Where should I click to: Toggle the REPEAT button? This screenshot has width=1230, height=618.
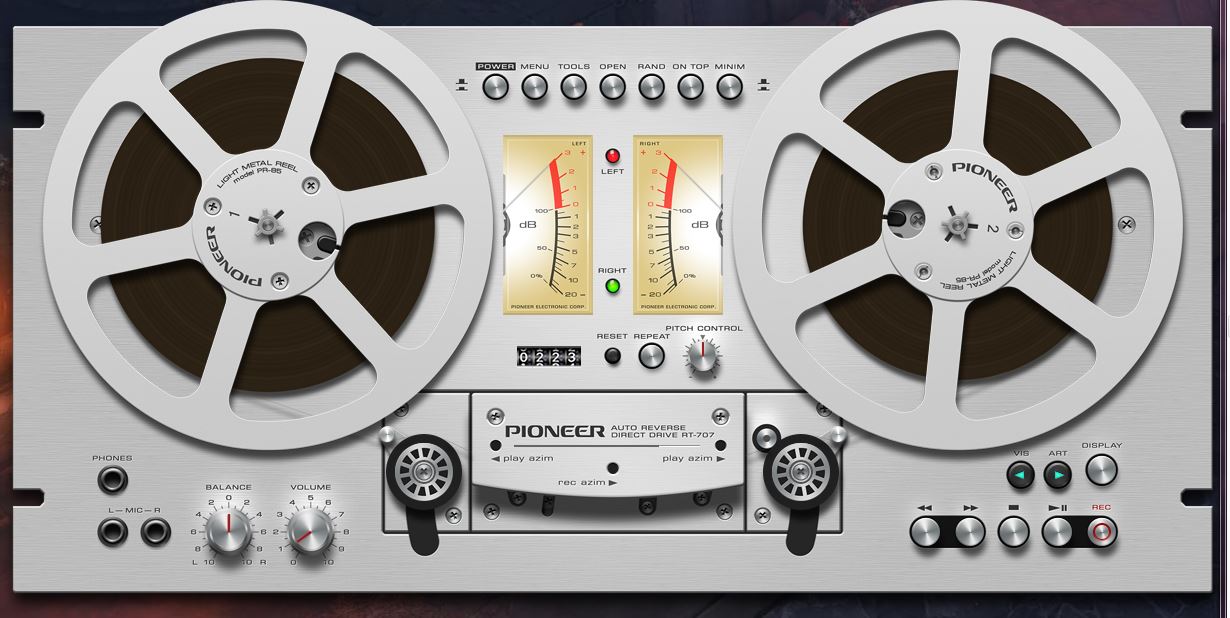coord(652,356)
